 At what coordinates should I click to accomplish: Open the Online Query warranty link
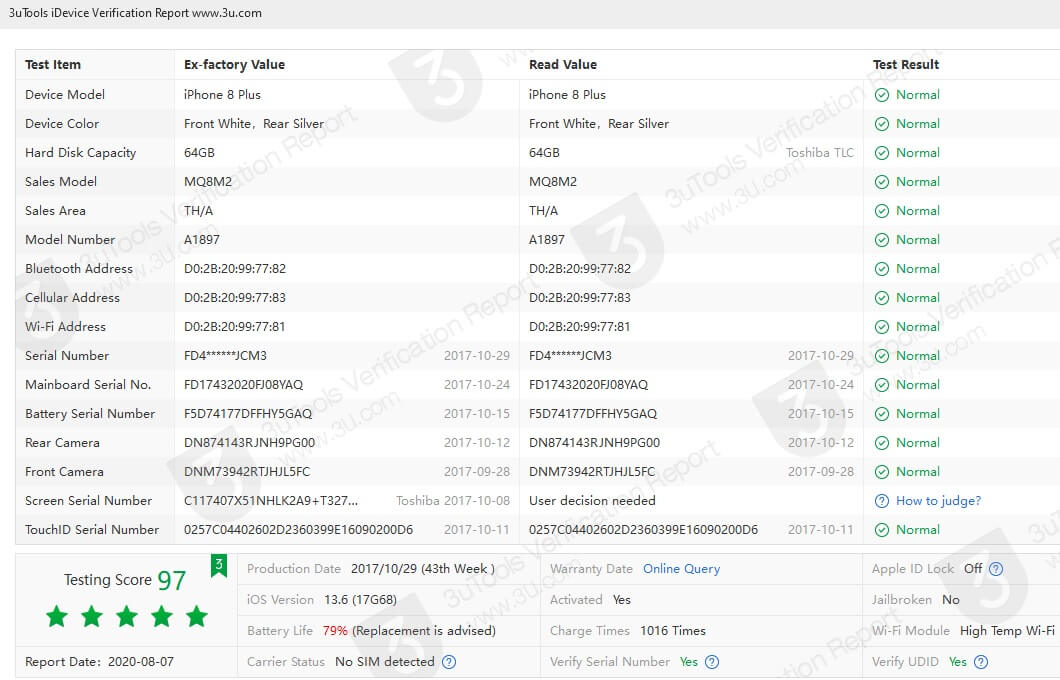point(681,569)
